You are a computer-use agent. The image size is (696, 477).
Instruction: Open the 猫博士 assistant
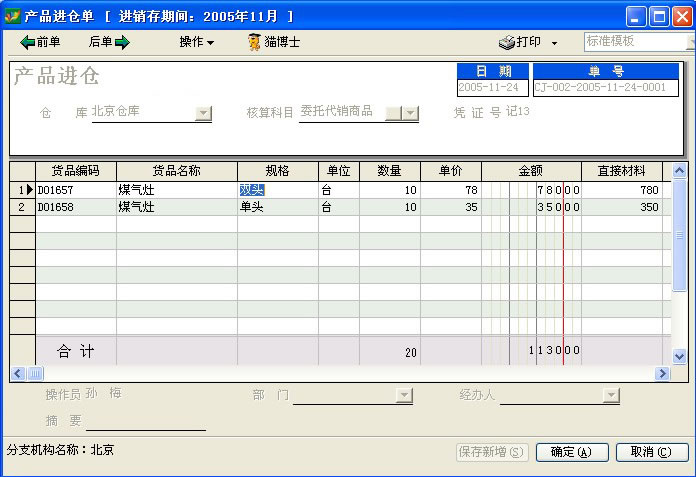(x=274, y=42)
